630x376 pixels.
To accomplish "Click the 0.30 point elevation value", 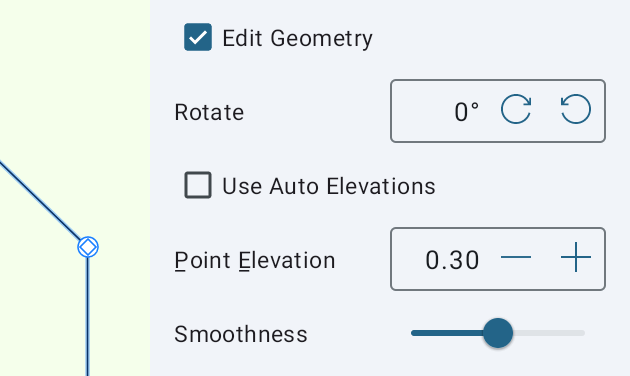I will tap(452, 260).
